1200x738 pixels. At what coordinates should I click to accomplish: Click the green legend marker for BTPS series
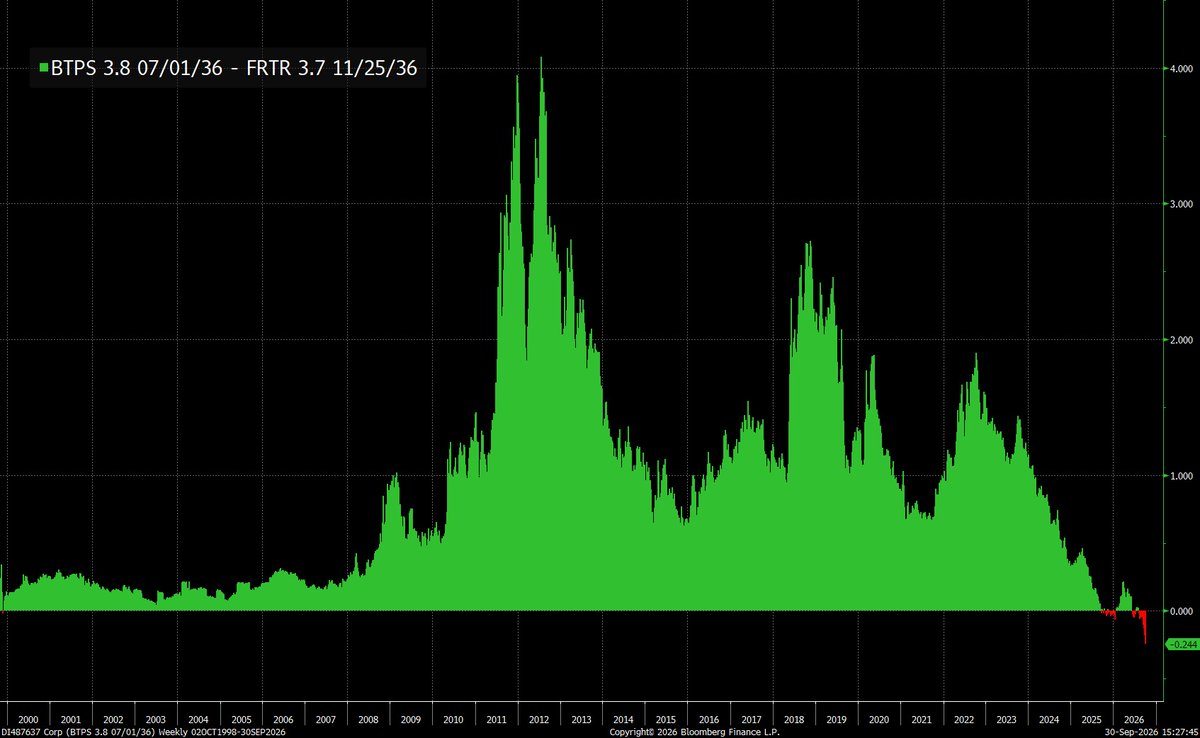pos(44,68)
